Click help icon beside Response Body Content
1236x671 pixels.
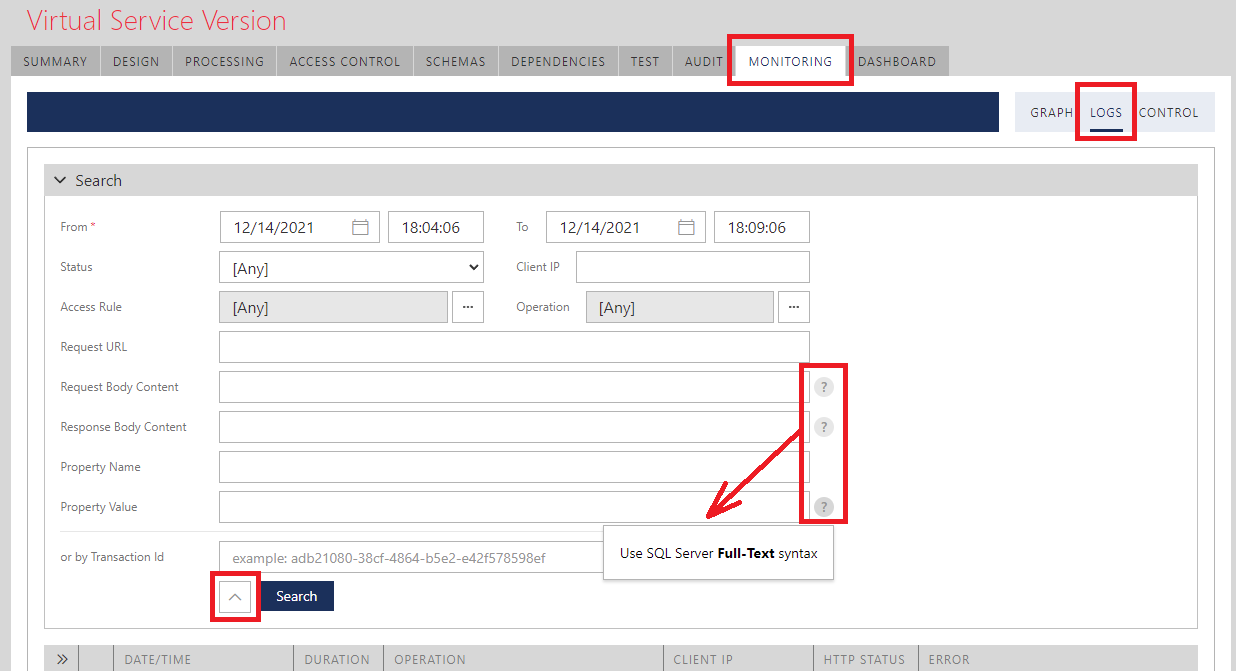click(x=823, y=427)
